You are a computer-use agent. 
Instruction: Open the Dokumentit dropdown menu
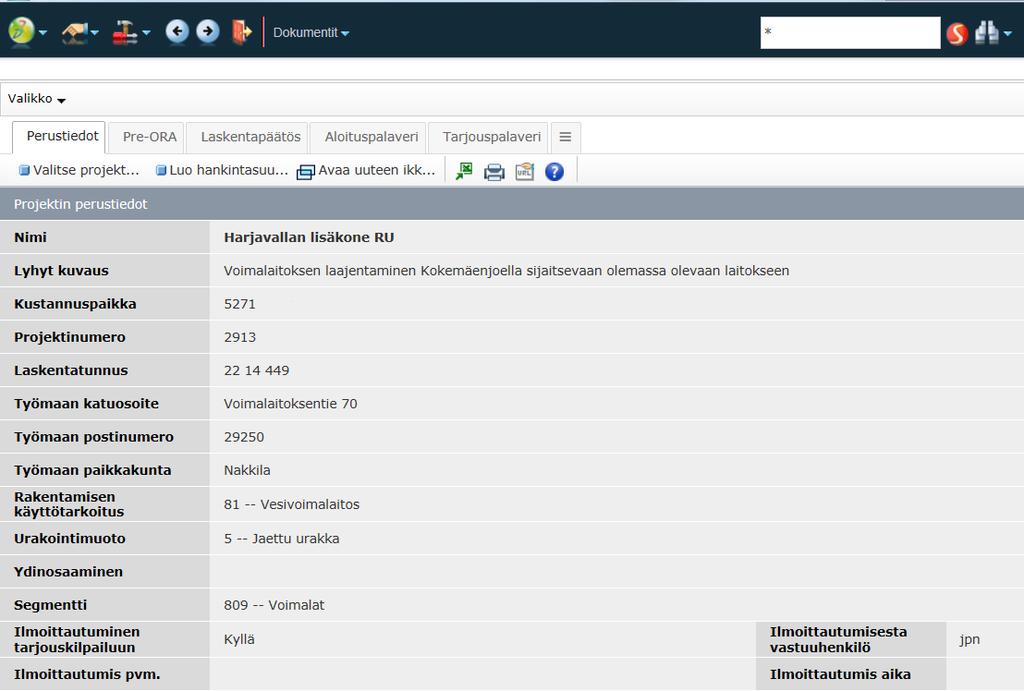pyautogui.click(x=311, y=32)
